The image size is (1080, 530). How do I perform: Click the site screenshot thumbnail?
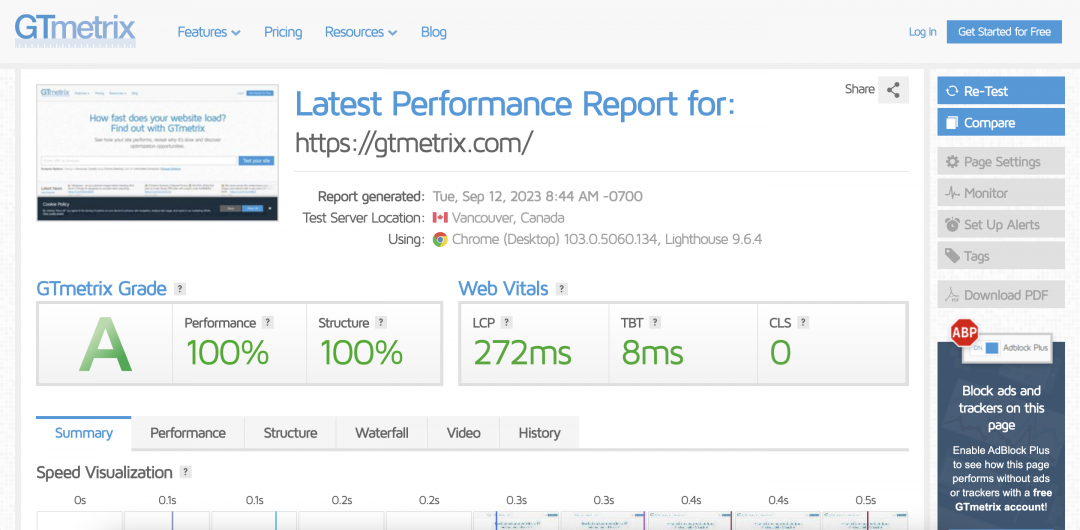pos(157,153)
